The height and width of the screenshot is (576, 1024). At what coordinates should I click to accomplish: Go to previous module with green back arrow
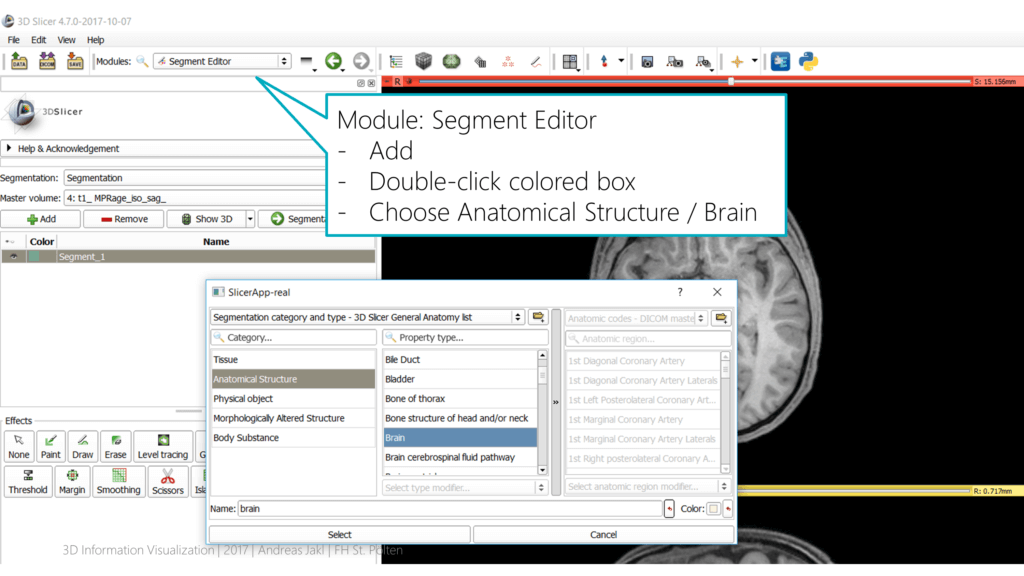point(334,61)
